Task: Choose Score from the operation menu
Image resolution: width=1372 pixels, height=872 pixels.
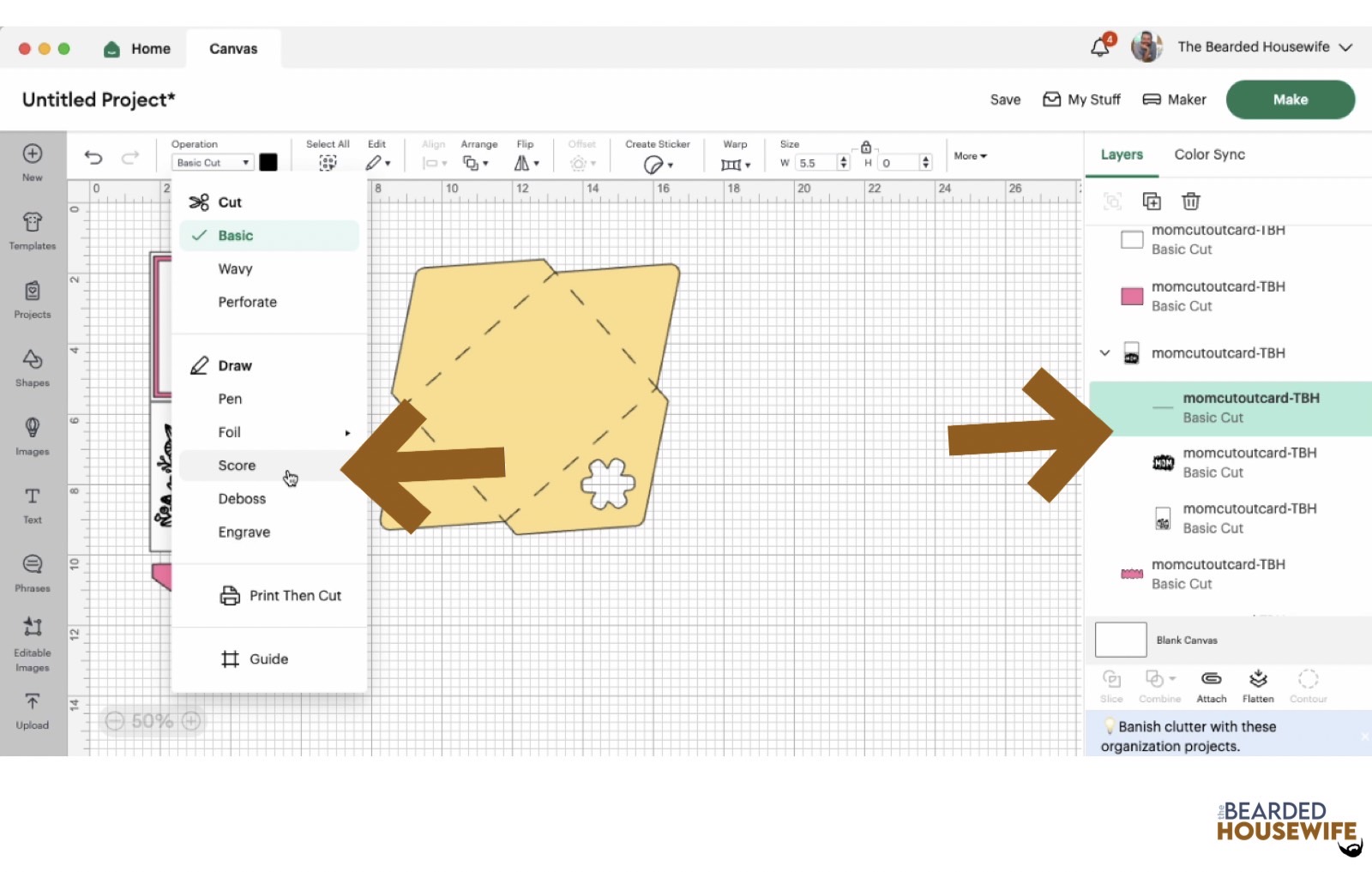Action: point(238,466)
